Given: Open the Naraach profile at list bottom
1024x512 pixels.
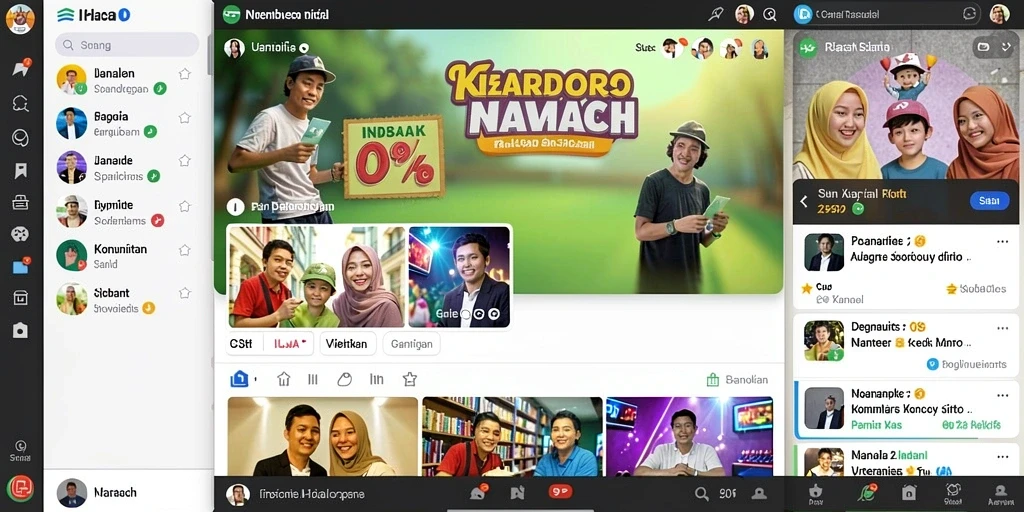Looking at the screenshot, I should tap(129, 492).
